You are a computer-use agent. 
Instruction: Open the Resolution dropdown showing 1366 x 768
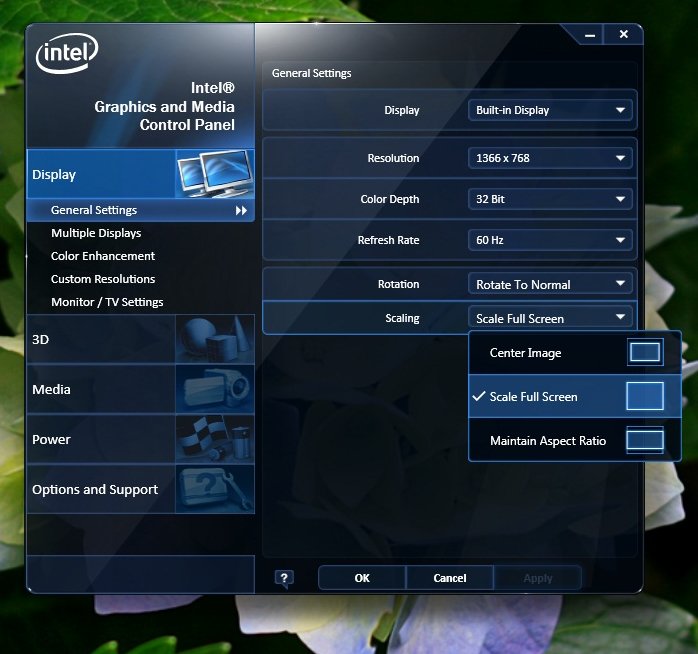[x=550, y=158]
